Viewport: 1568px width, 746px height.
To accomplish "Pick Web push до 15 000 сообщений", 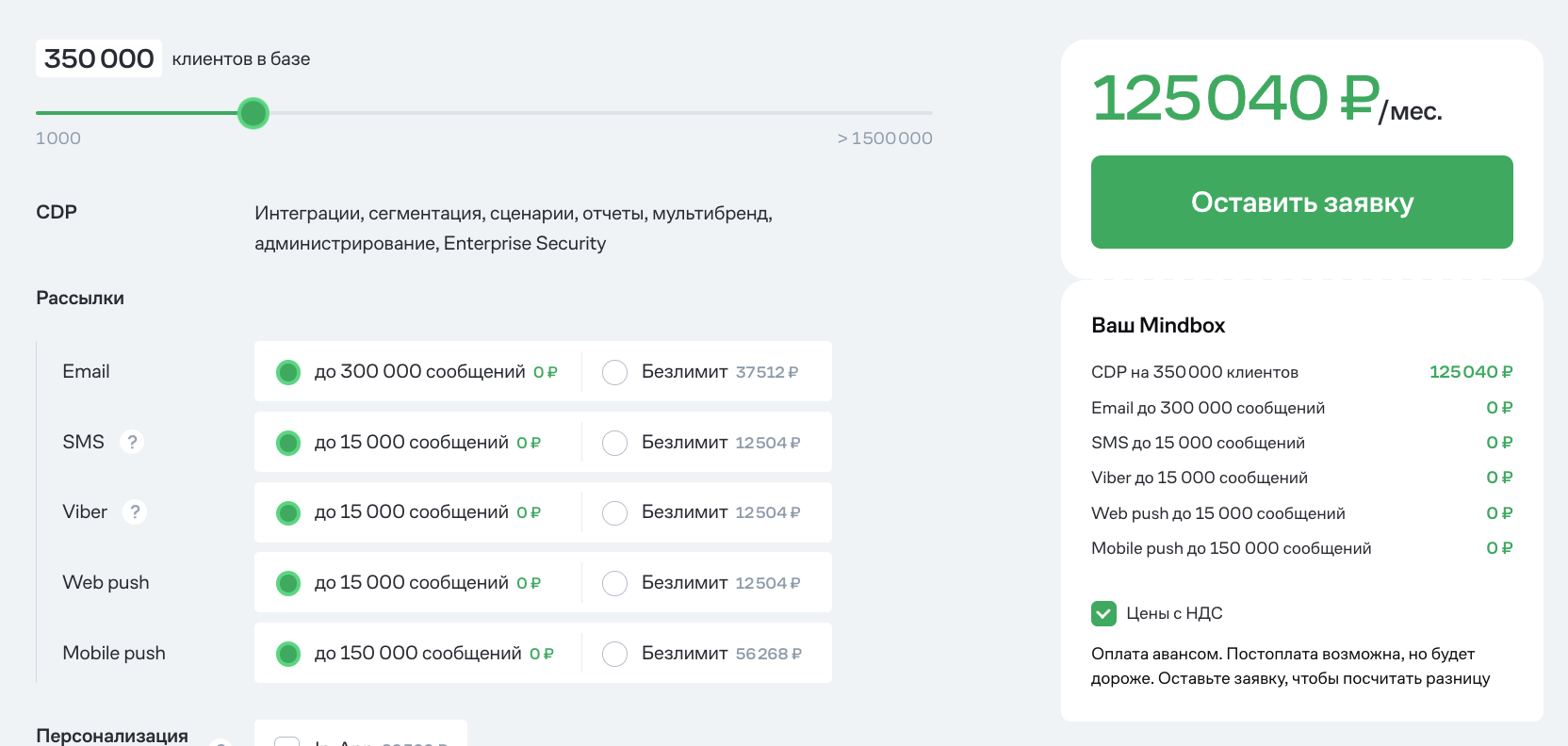I will (288, 583).
